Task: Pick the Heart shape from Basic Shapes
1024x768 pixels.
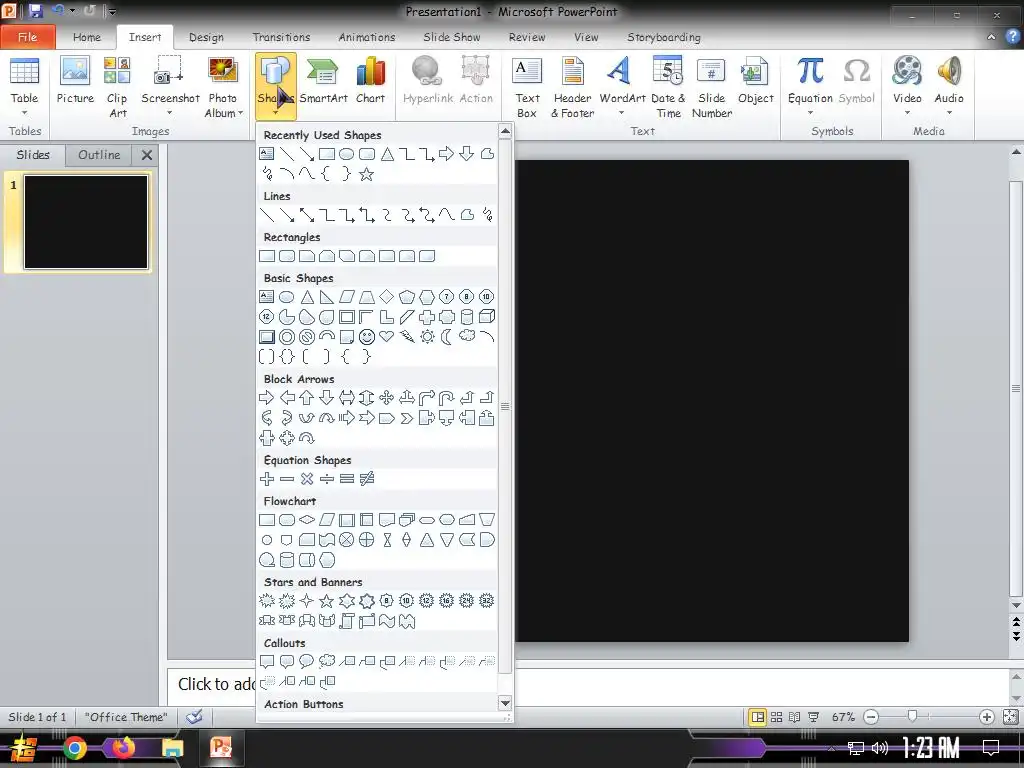Action: 387,337
